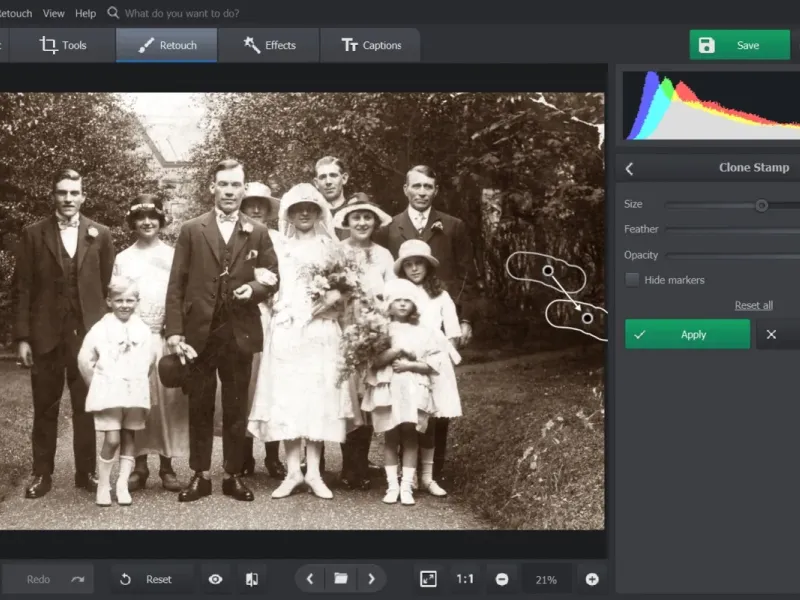Go to the previous photo arrow

click(310, 579)
